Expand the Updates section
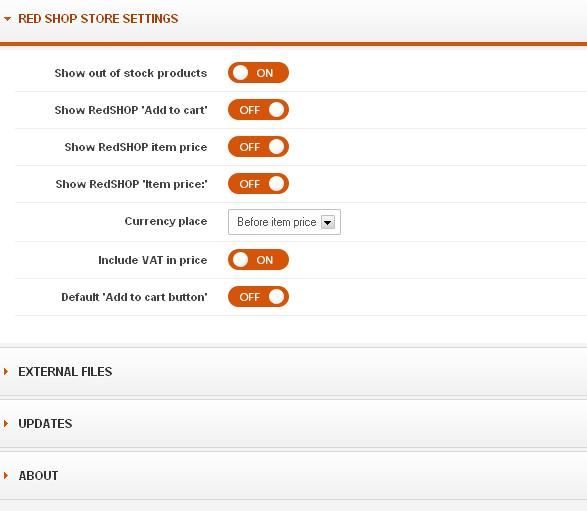This screenshot has height=511, width=587. pyautogui.click(x=294, y=423)
